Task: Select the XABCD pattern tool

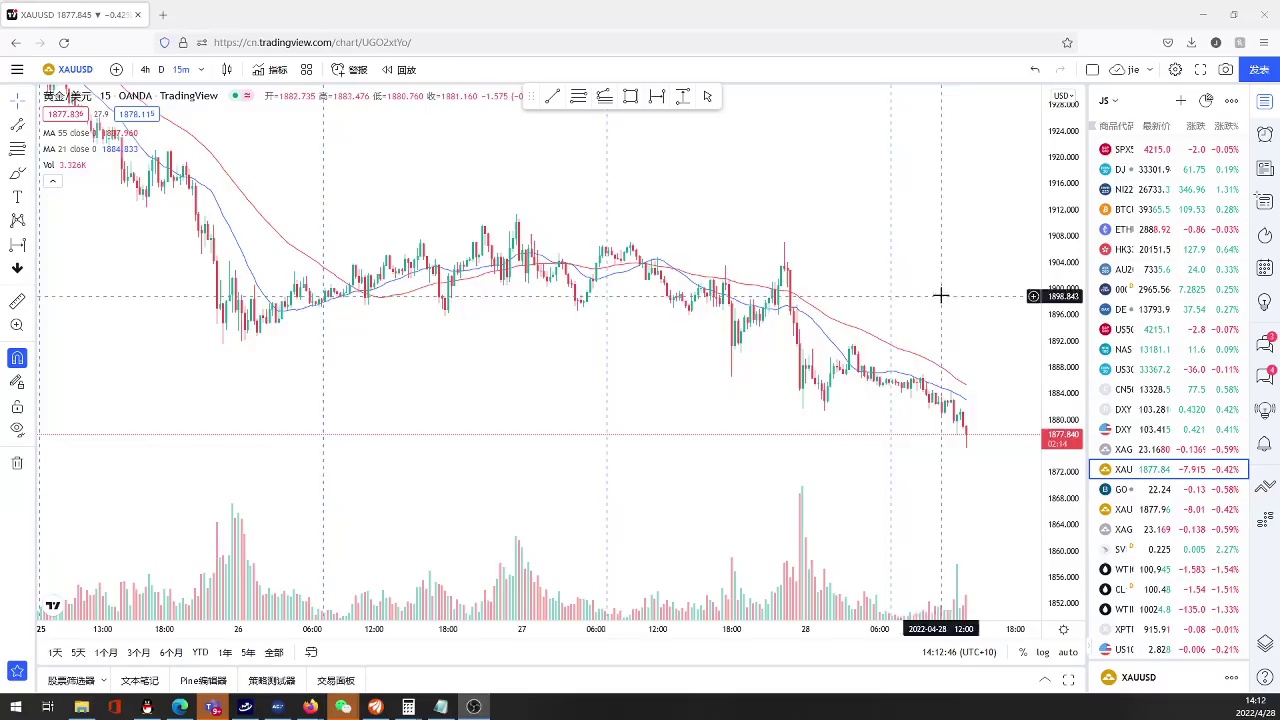Action: [17, 221]
